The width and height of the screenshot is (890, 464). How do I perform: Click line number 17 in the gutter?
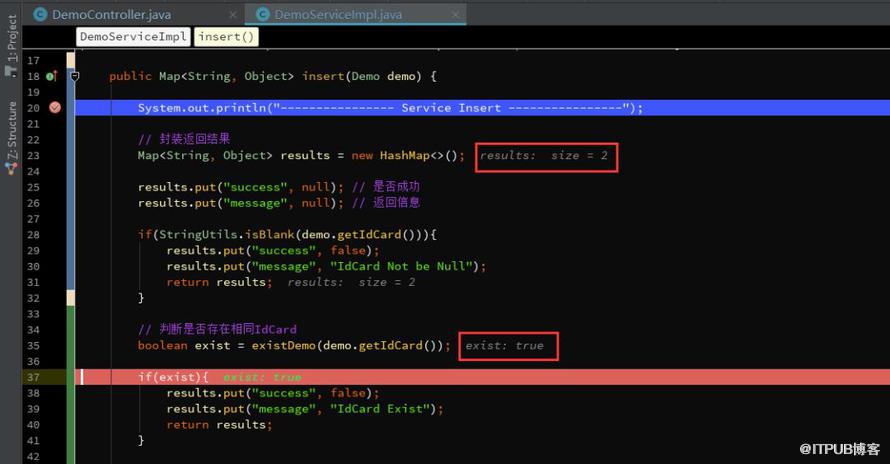[33, 60]
